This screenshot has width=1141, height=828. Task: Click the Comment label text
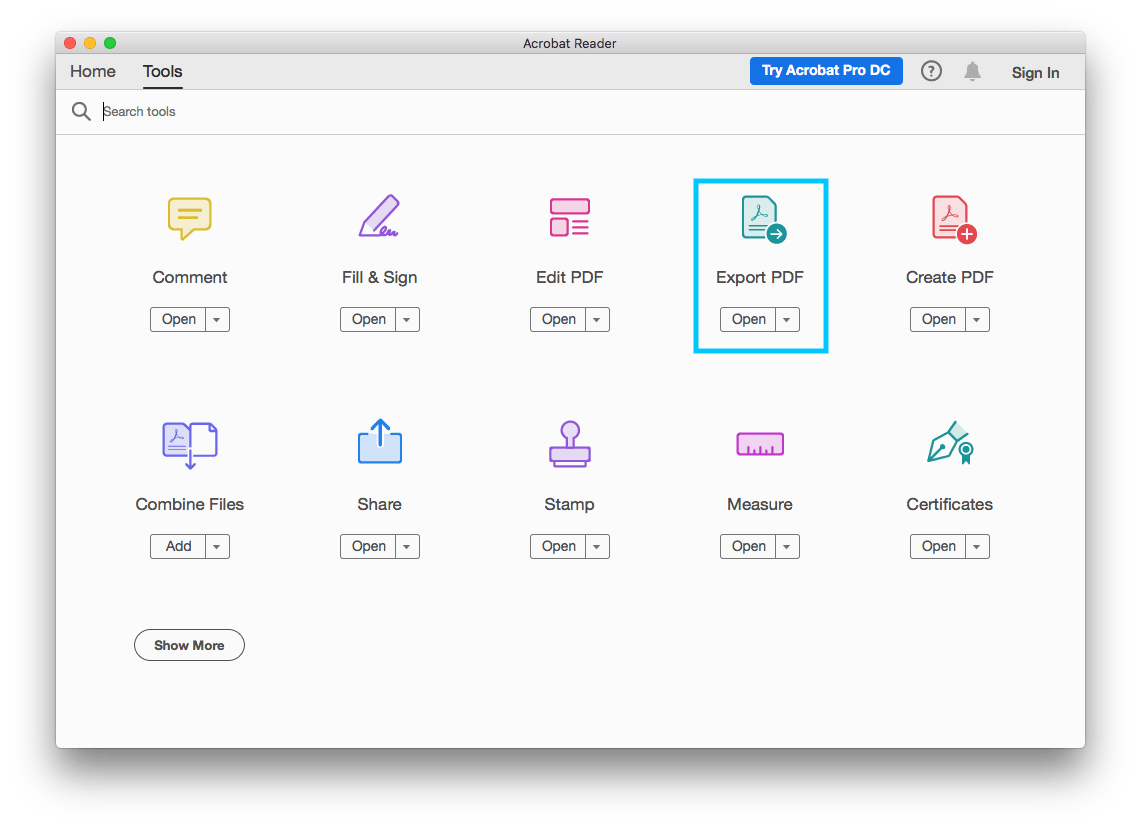(189, 277)
